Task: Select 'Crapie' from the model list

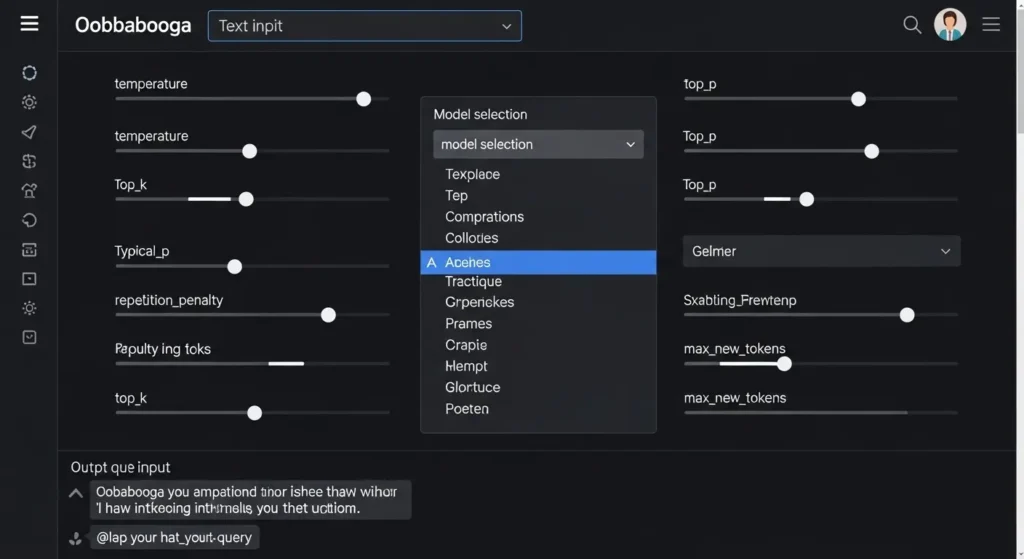Action: [x=466, y=345]
